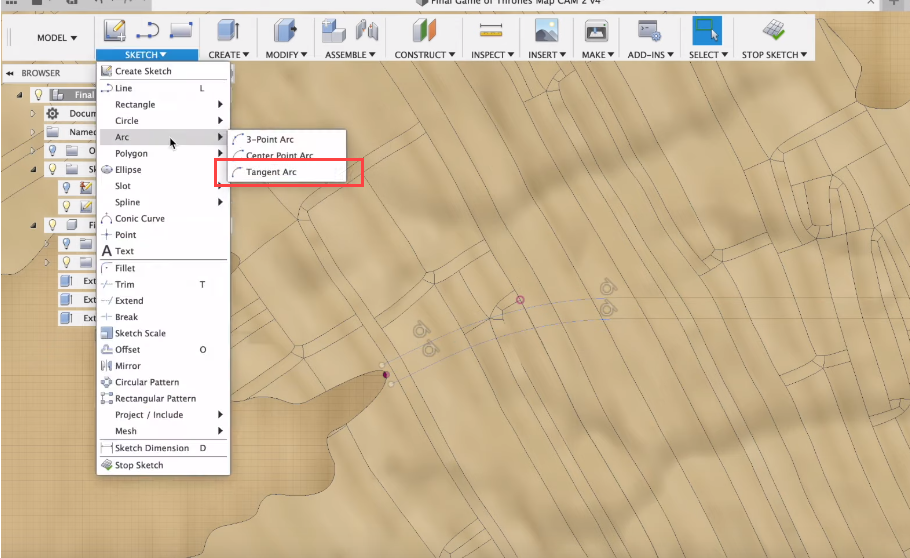The width and height of the screenshot is (910, 558).
Task: Pick the Fillet command in the Sketch menu
Action: 163,268
